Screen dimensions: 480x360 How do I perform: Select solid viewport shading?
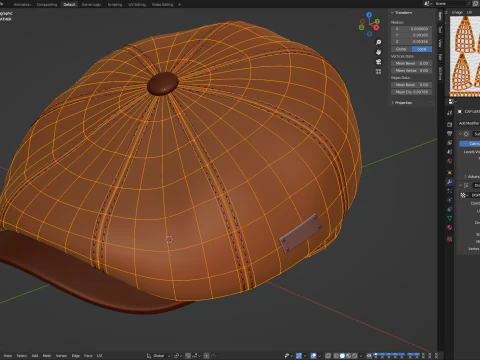tap(342, 356)
